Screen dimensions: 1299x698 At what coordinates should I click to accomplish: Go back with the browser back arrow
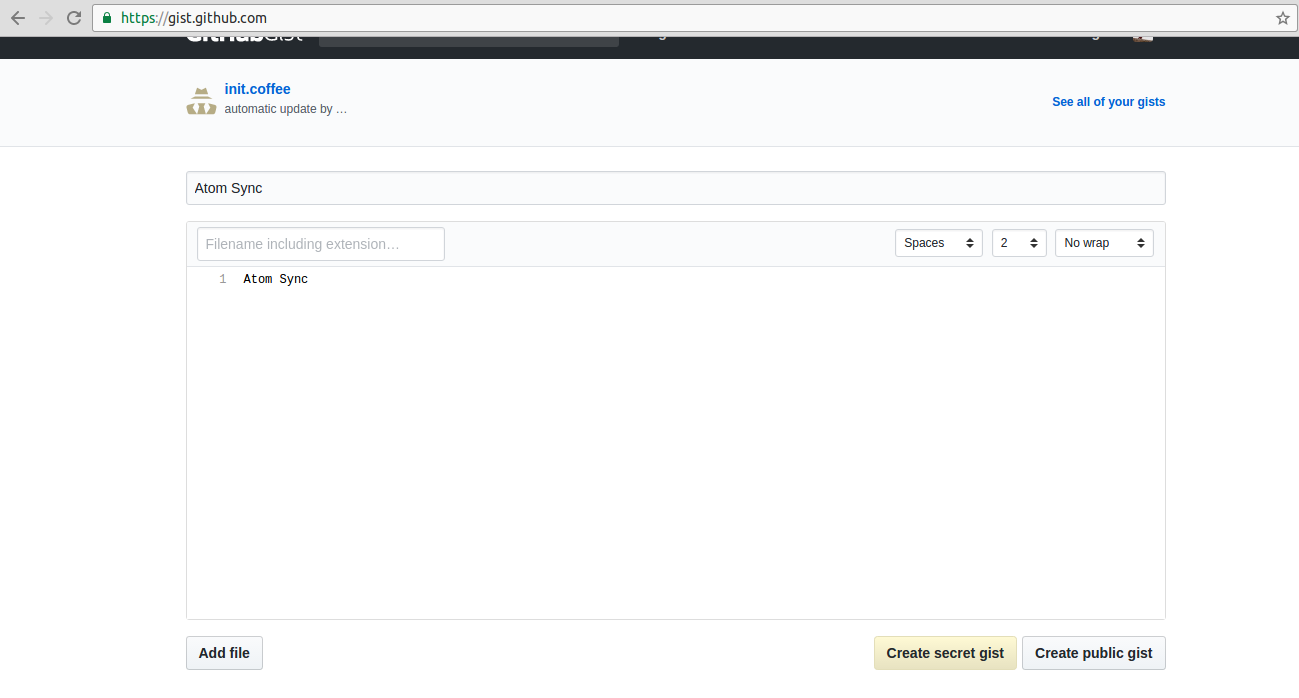(x=18, y=18)
